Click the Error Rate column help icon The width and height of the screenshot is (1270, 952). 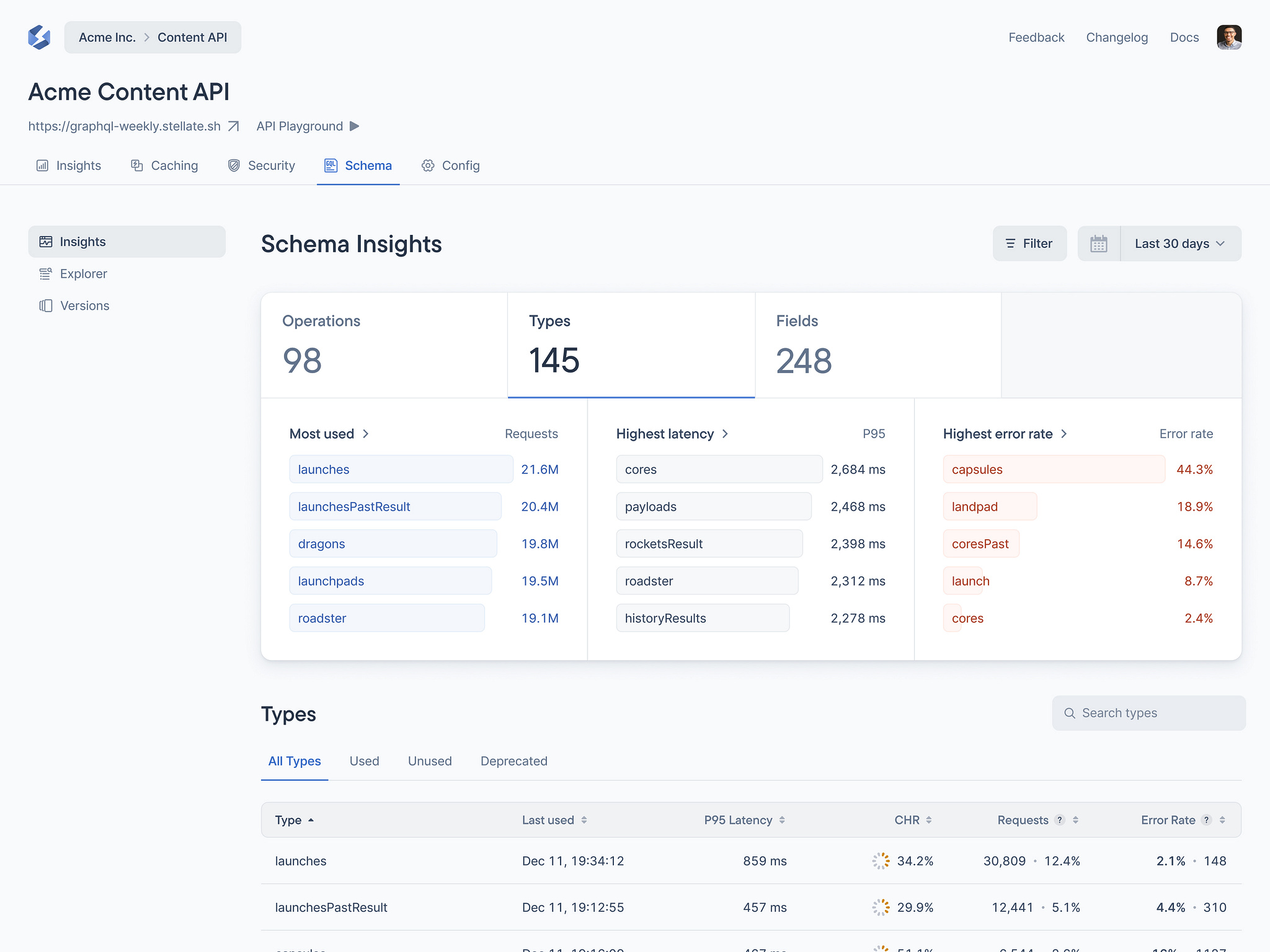tap(1207, 820)
